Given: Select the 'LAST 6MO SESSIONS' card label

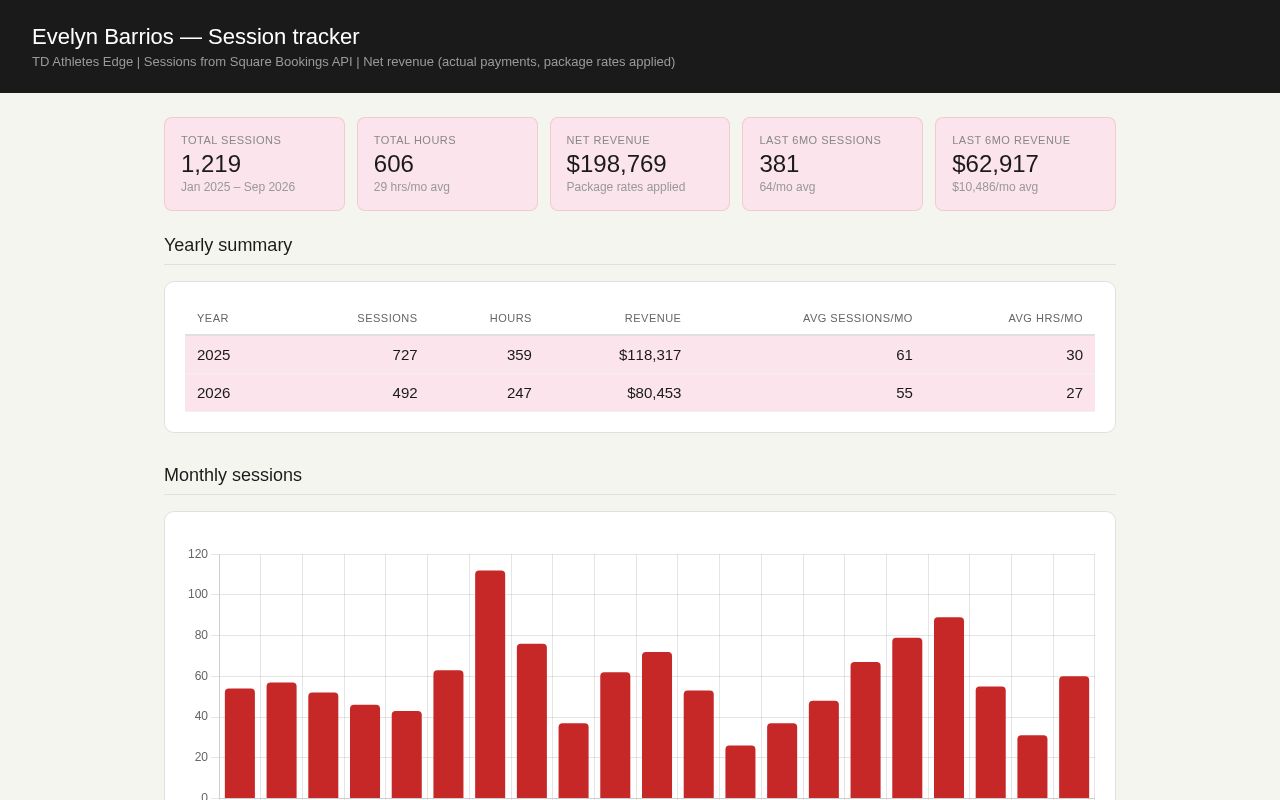Looking at the screenshot, I should point(820,140).
